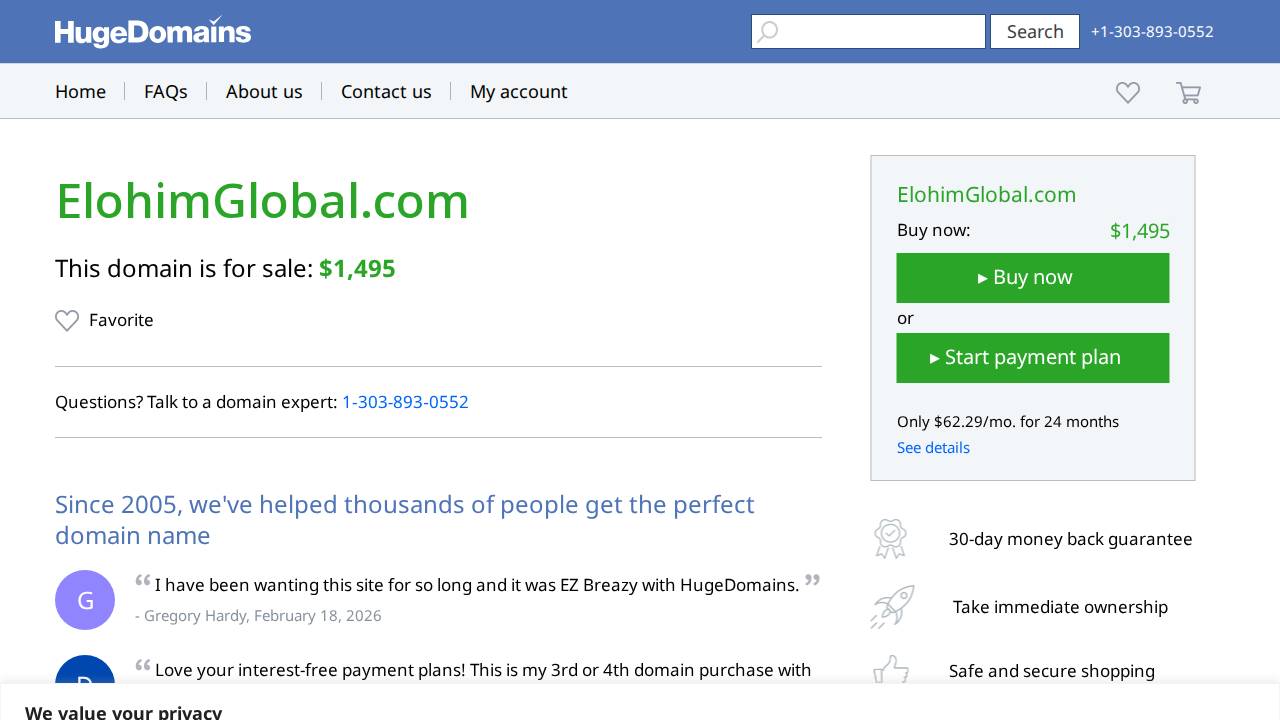Open the FAQs page

166,91
